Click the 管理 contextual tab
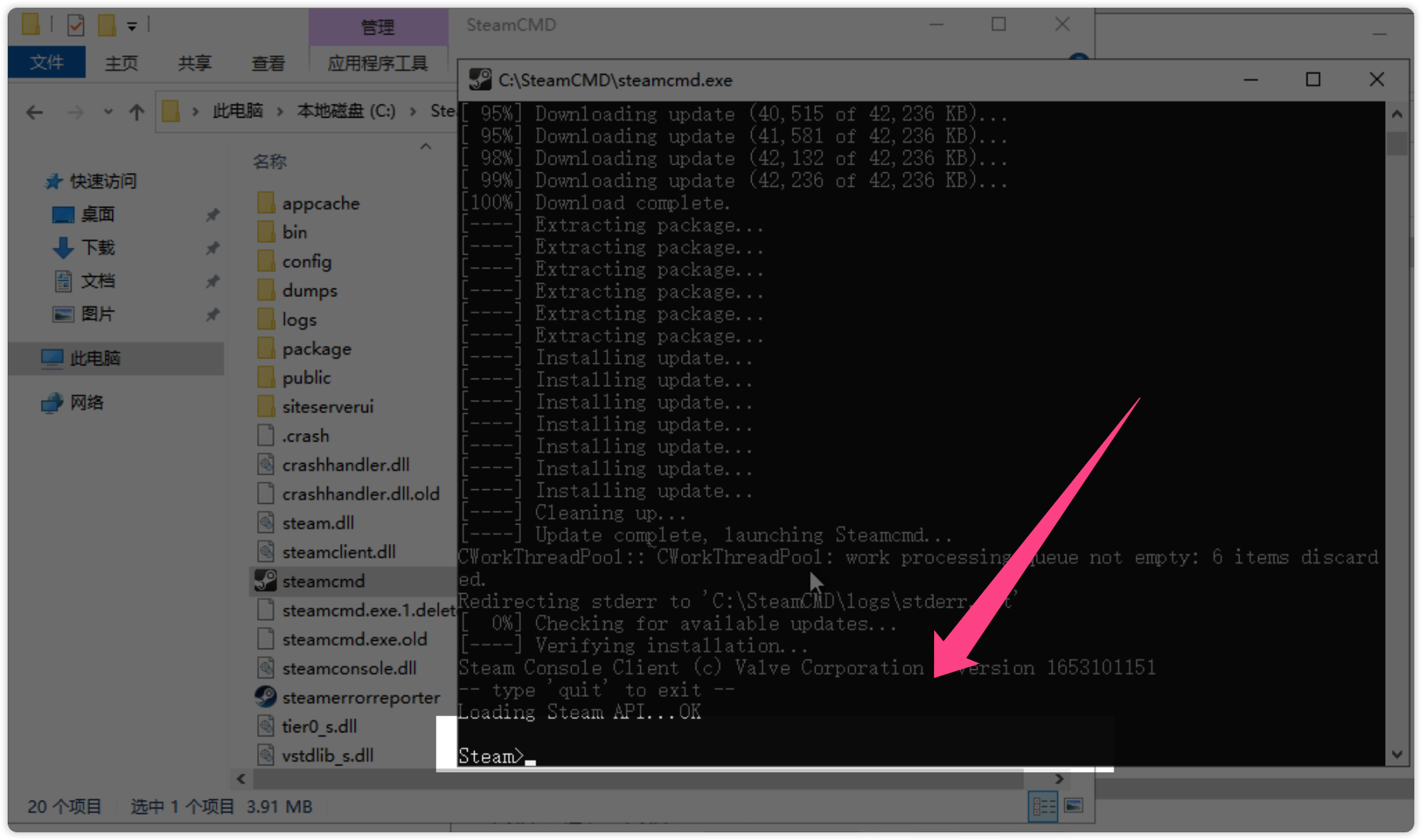The height and width of the screenshot is (840, 1422). tap(378, 28)
